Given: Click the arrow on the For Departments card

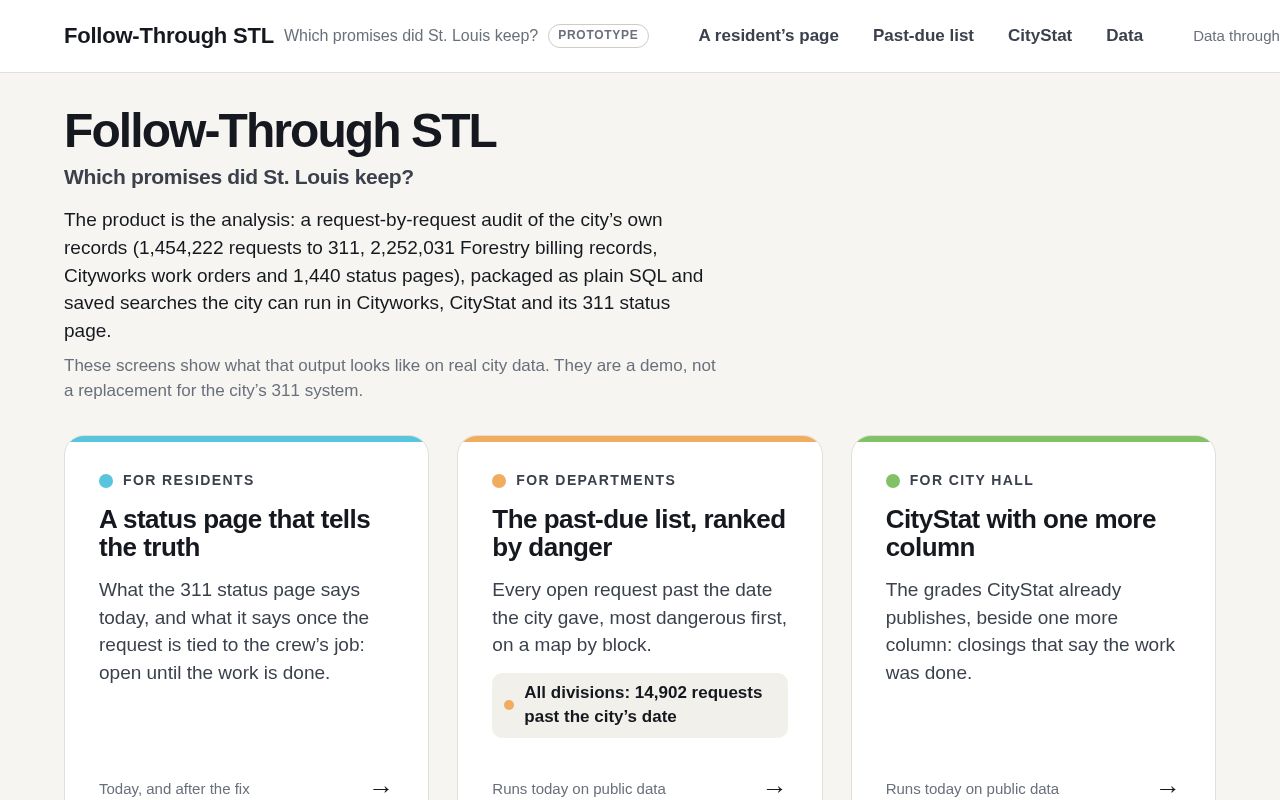Looking at the screenshot, I should [x=774, y=788].
